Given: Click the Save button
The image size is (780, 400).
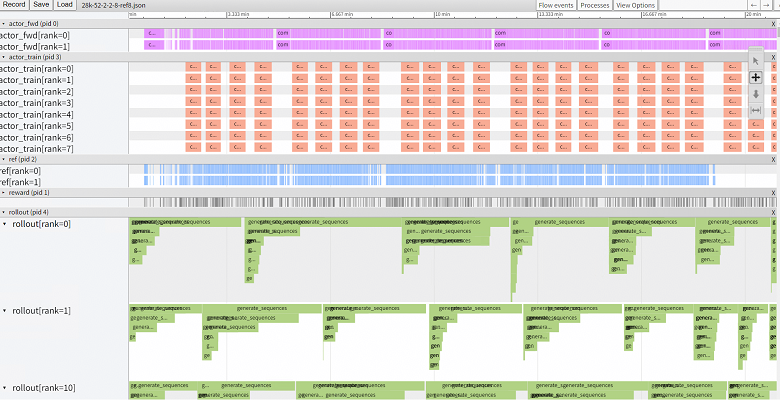Looking at the screenshot, I should [x=41, y=4].
